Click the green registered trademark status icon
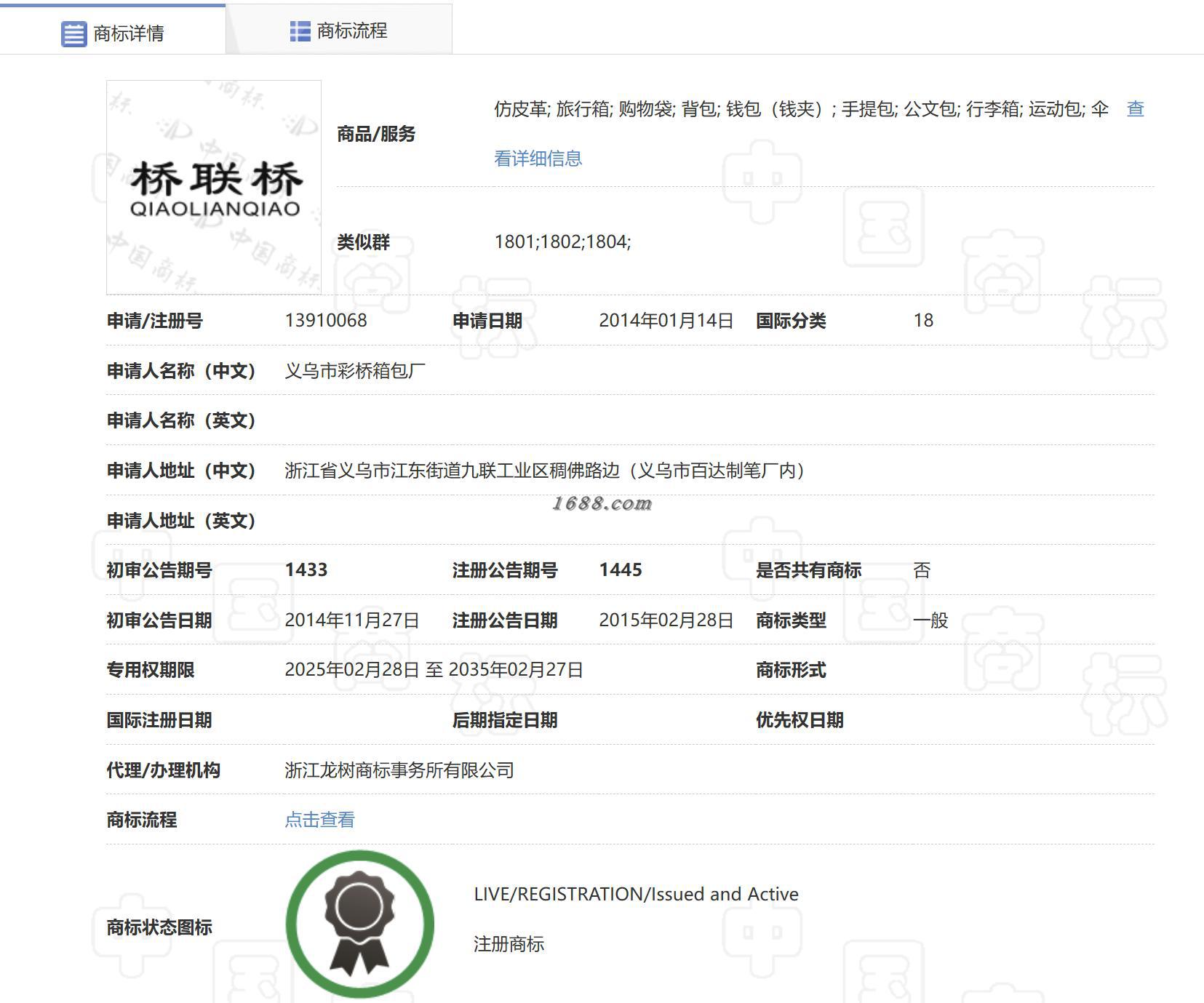 pyautogui.click(x=360, y=924)
